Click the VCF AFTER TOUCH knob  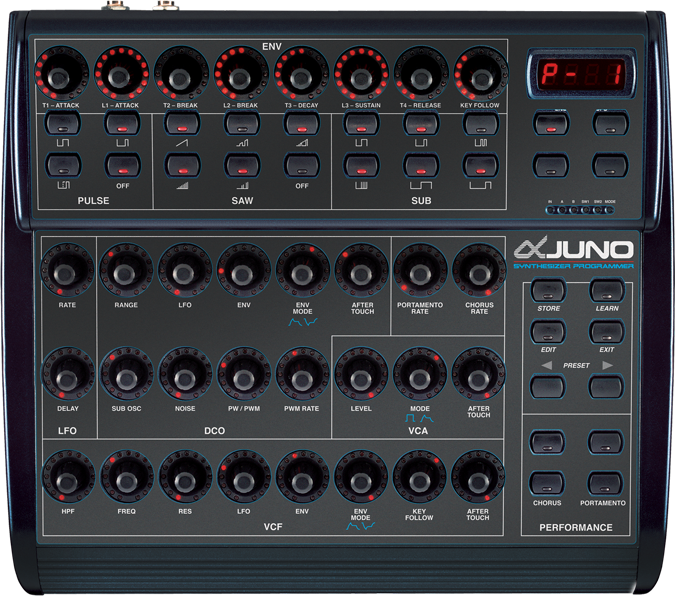coord(478,477)
